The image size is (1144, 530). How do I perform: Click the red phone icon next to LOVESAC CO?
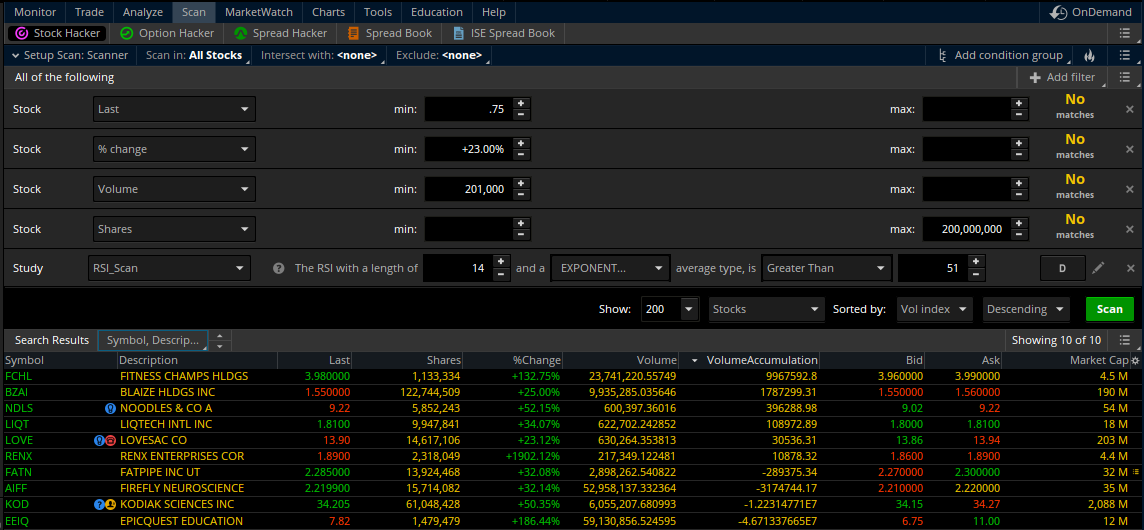click(x=111, y=440)
